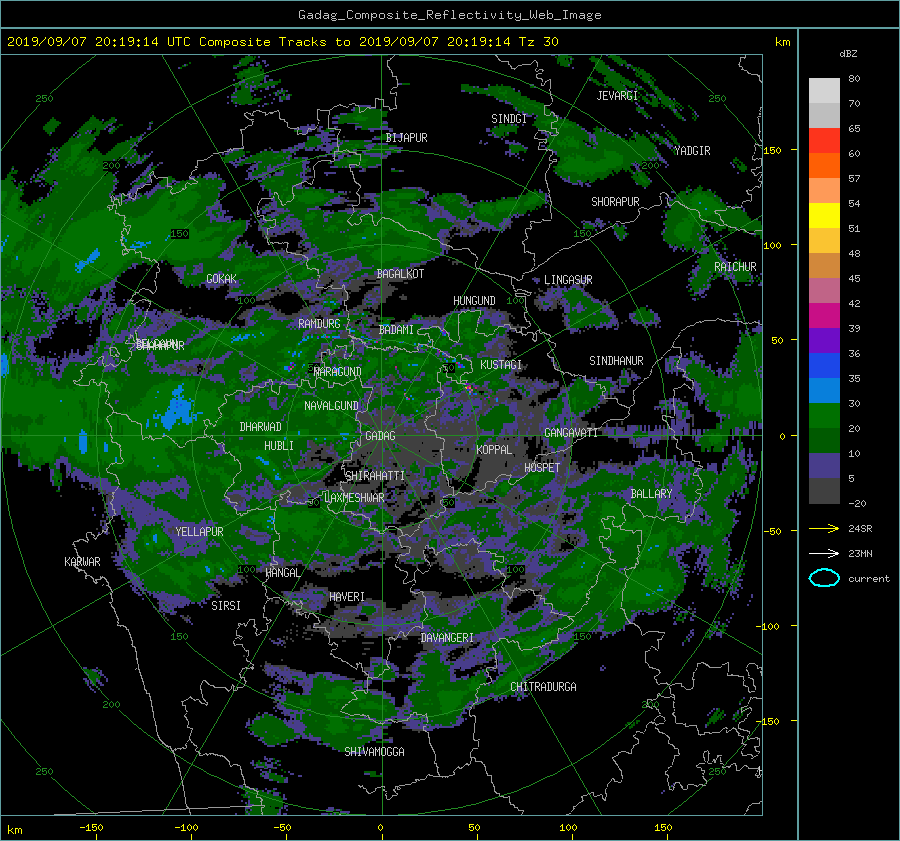This screenshot has width=900, height=841.
Task: Select the cyan current ellipse legend icon
Action: pyautogui.click(x=824, y=578)
